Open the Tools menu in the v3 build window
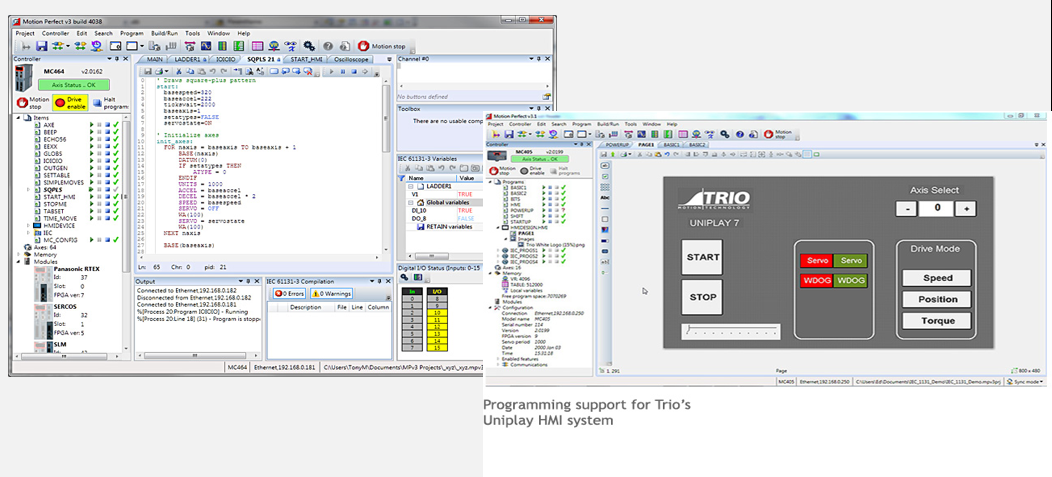The height and width of the screenshot is (477, 1052). click(x=193, y=33)
